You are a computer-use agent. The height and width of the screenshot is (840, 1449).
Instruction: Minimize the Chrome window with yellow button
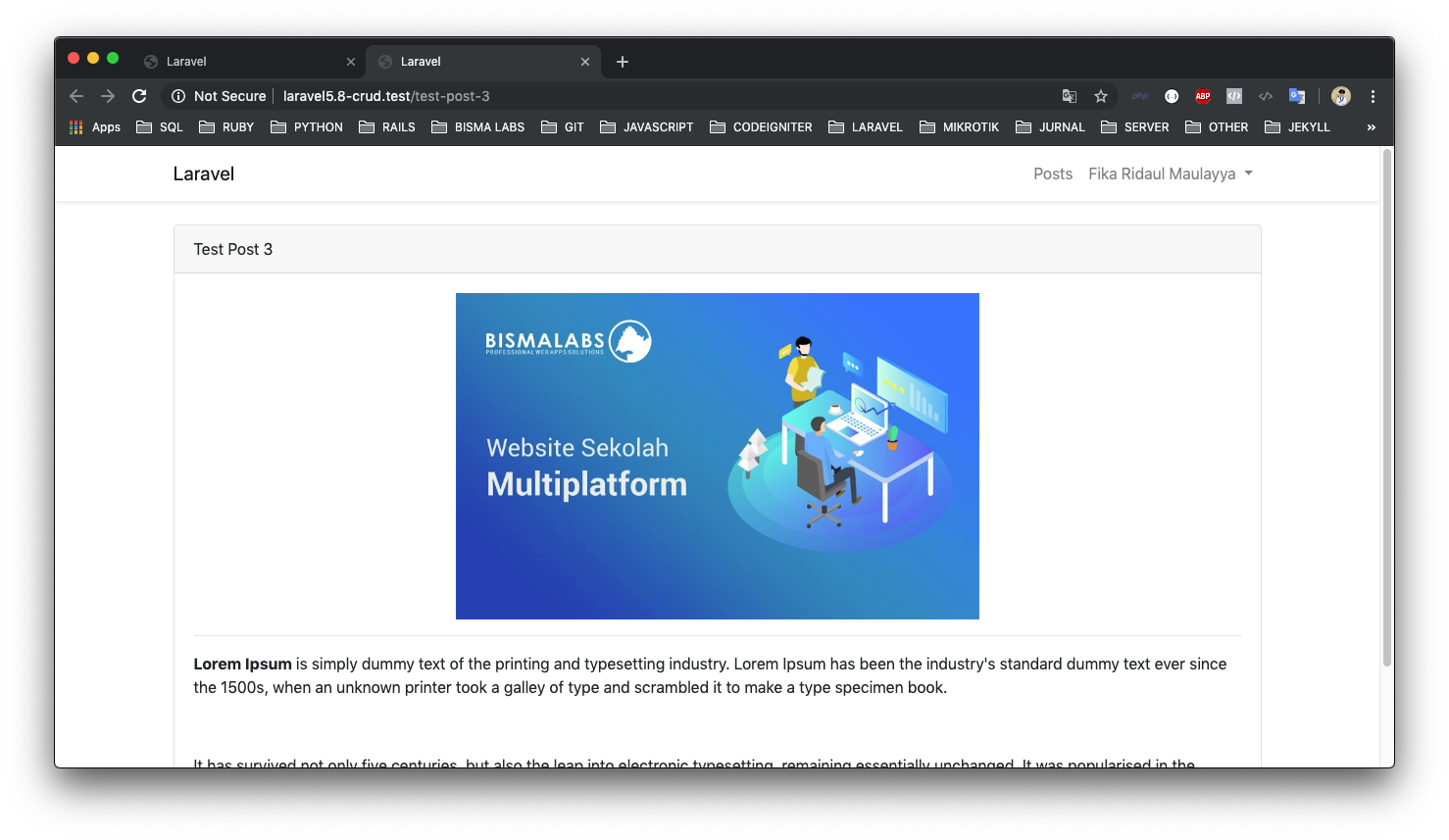(x=93, y=59)
